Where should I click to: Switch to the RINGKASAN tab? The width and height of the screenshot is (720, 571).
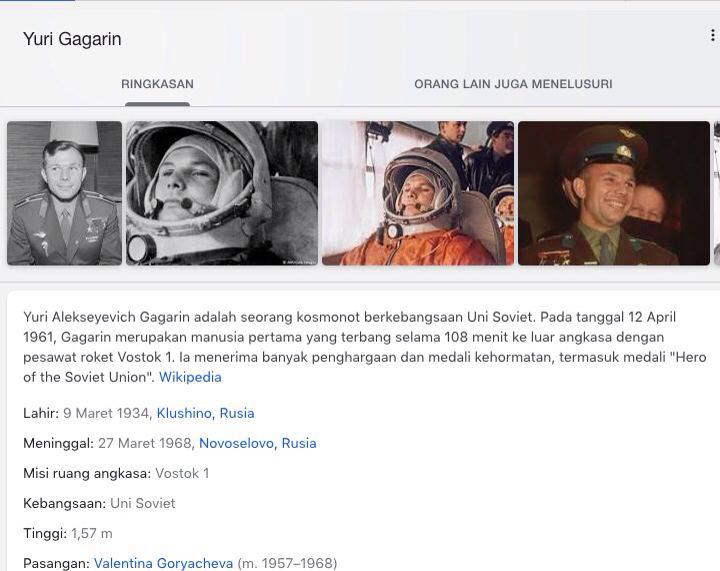158,84
